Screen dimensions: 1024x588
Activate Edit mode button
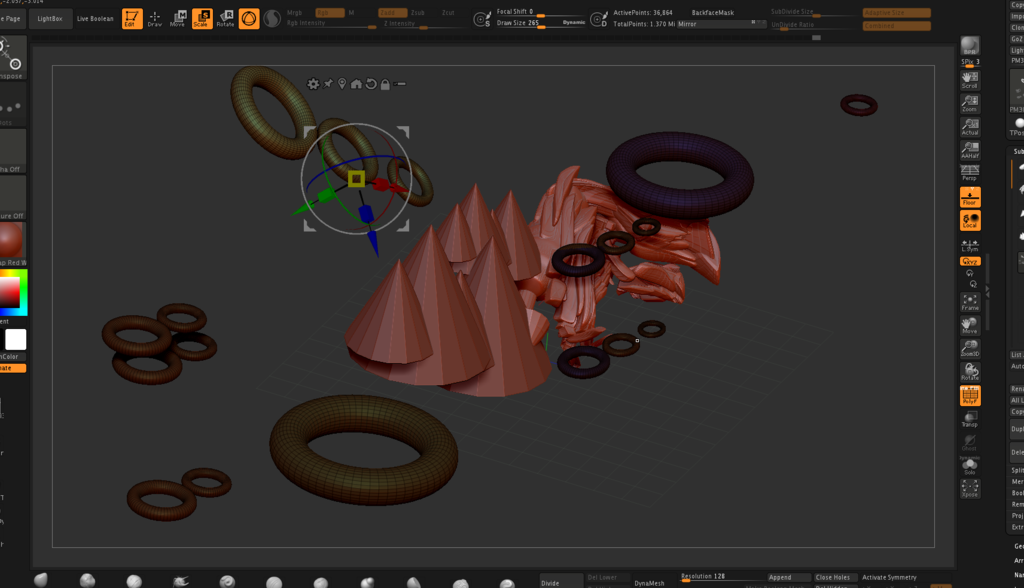tap(132, 18)
